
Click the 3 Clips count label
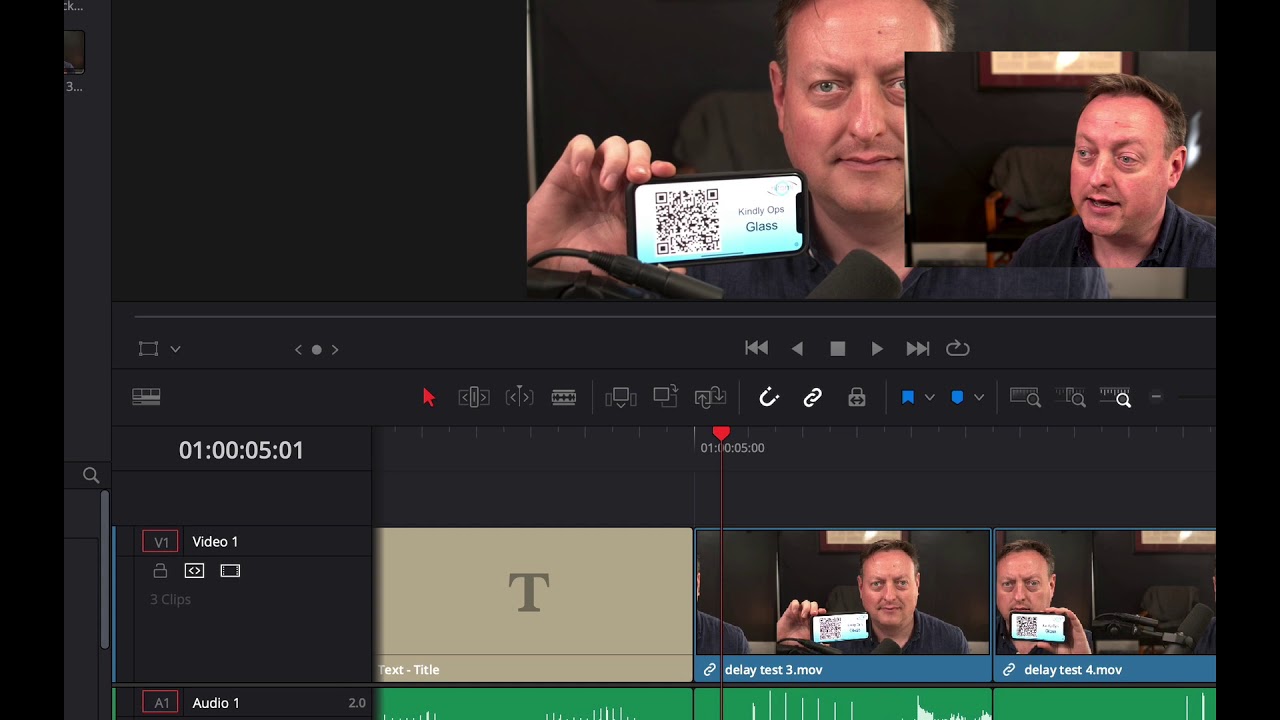coord(170,599)
